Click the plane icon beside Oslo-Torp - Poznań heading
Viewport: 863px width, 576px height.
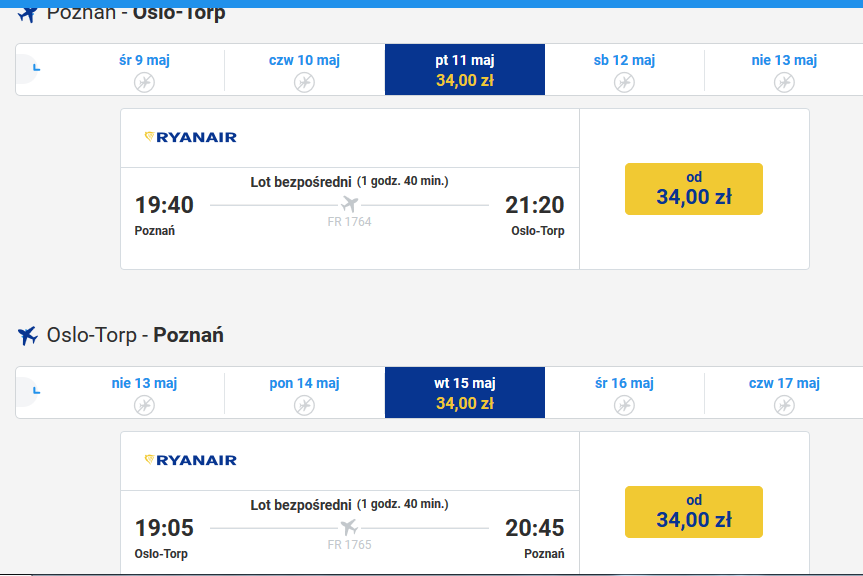pyautogui.click(x=28, y=335)
